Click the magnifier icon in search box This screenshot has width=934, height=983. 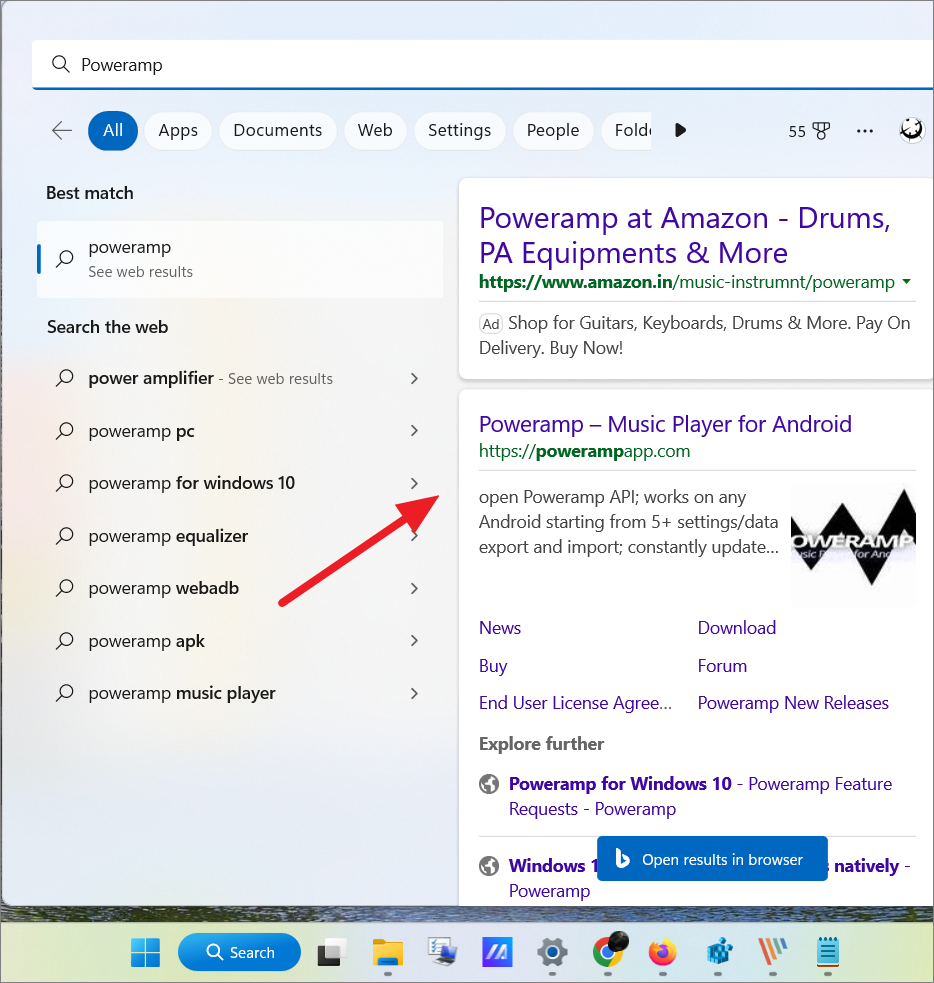tap(60, 64)
